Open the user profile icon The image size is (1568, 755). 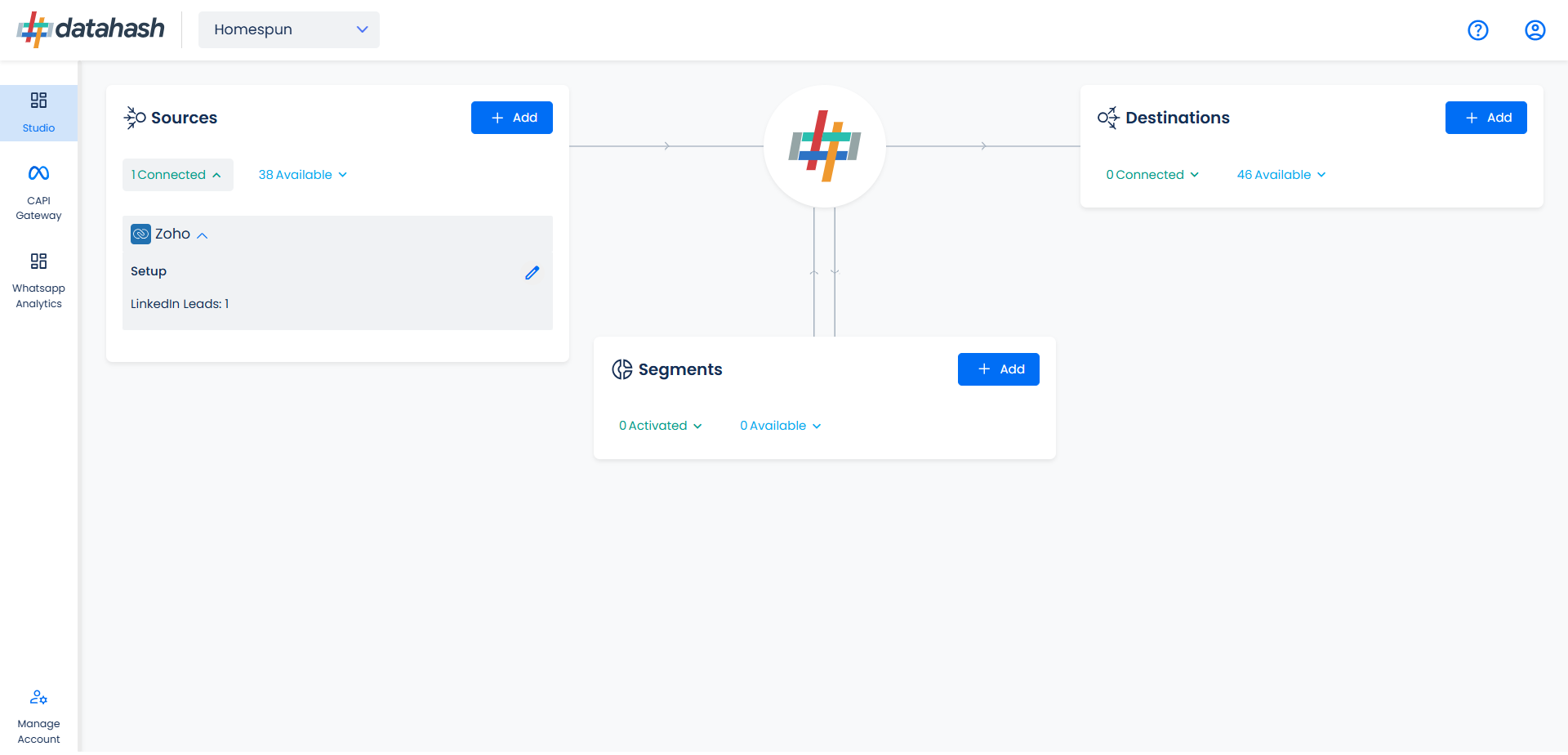[x=1535, y=30]
